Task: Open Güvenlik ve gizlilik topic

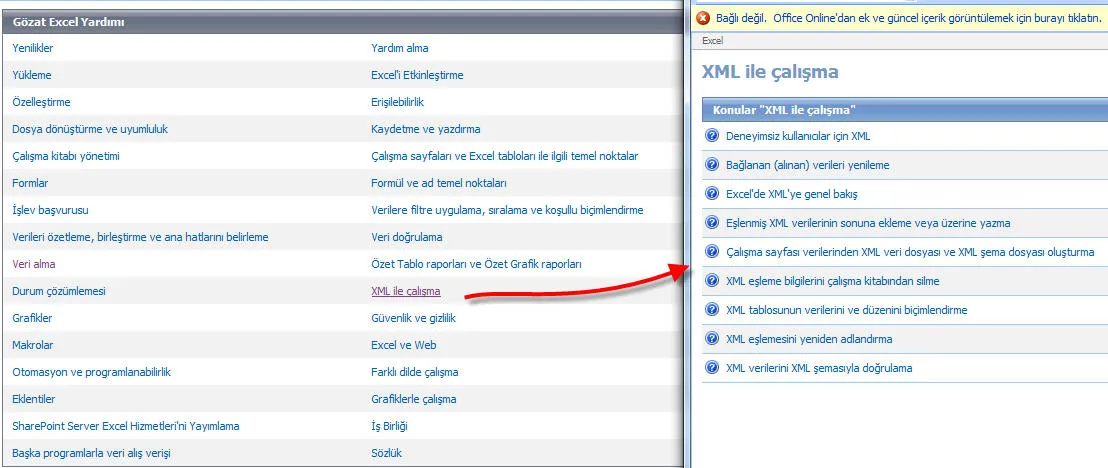Action: [413, 318]
